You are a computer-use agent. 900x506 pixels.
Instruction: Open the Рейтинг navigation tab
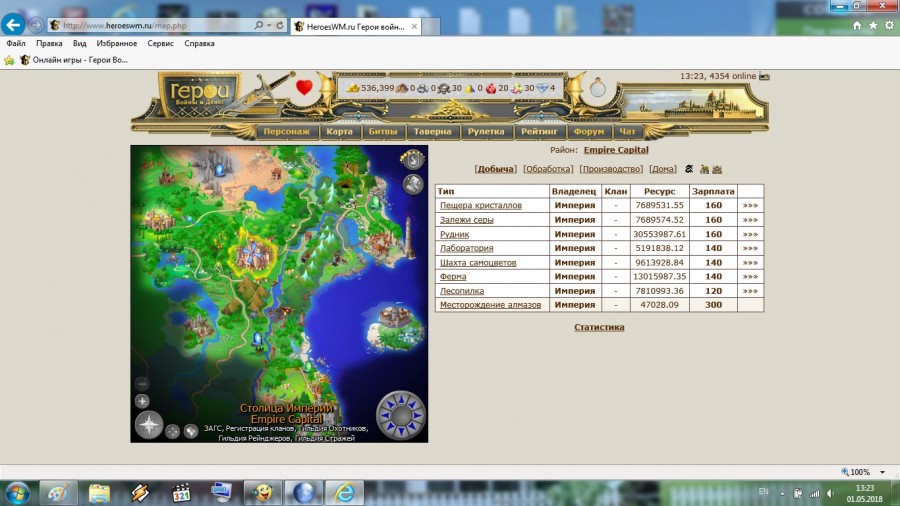[x=539, y=131]
